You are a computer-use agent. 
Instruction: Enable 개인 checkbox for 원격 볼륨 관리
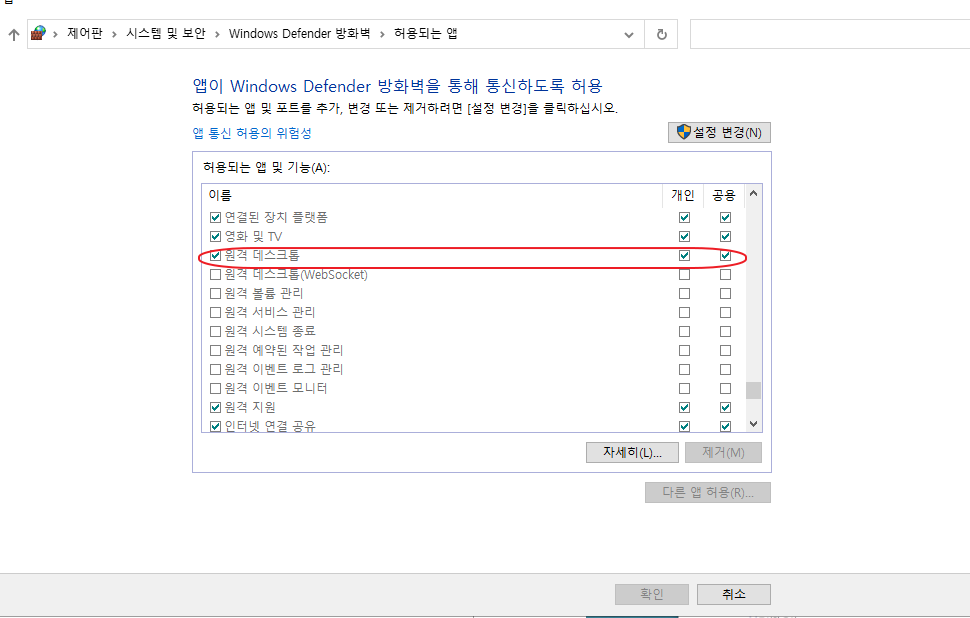pyautogui.click(x=684, y=293)
